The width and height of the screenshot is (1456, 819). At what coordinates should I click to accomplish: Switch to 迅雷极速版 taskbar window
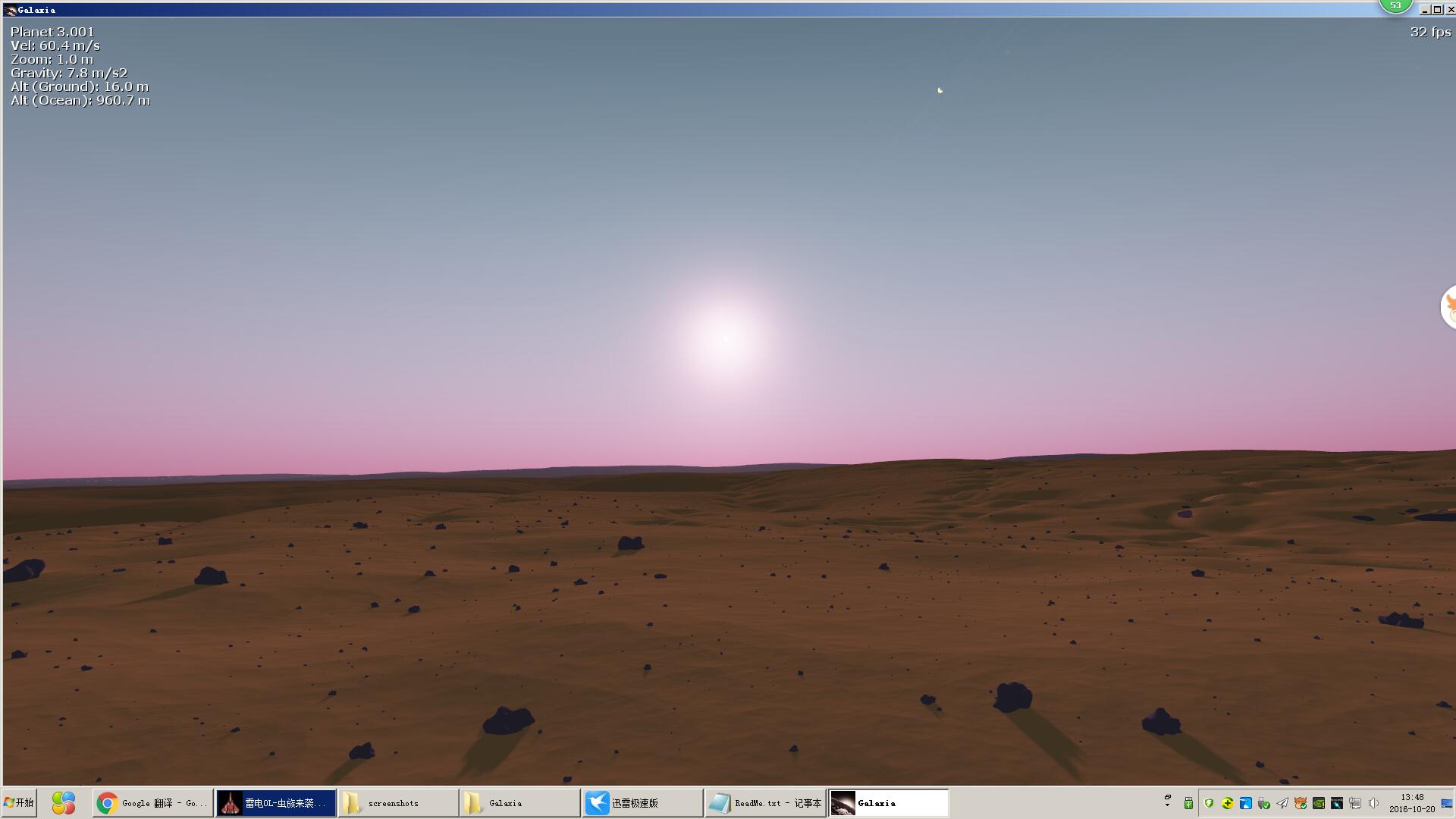point(642,802)
